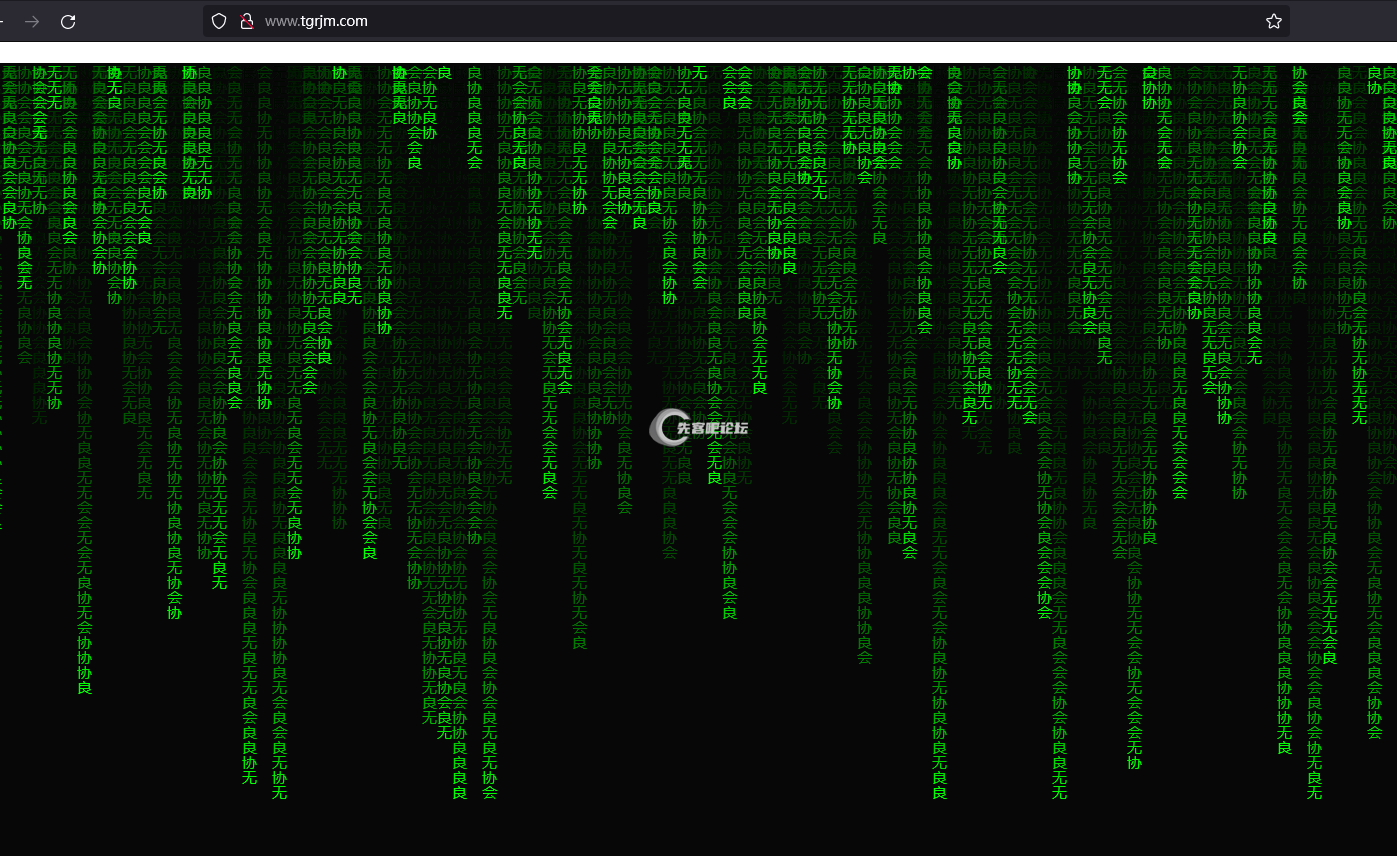Click the crossed-out padlock security icon
Viewport: 1397px width, 856px height.
246,21
